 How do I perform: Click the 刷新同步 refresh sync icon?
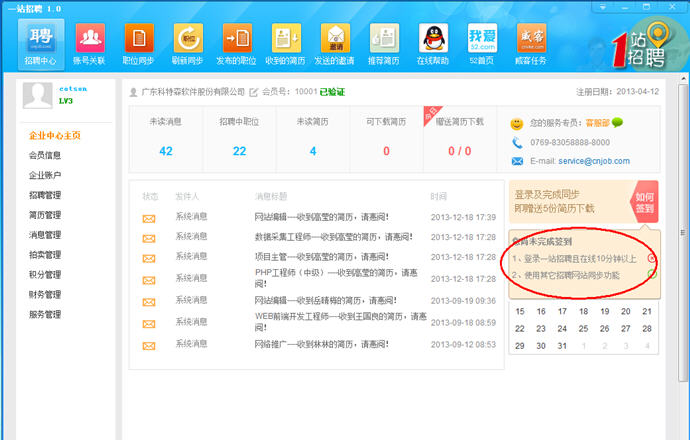[188, 44]
